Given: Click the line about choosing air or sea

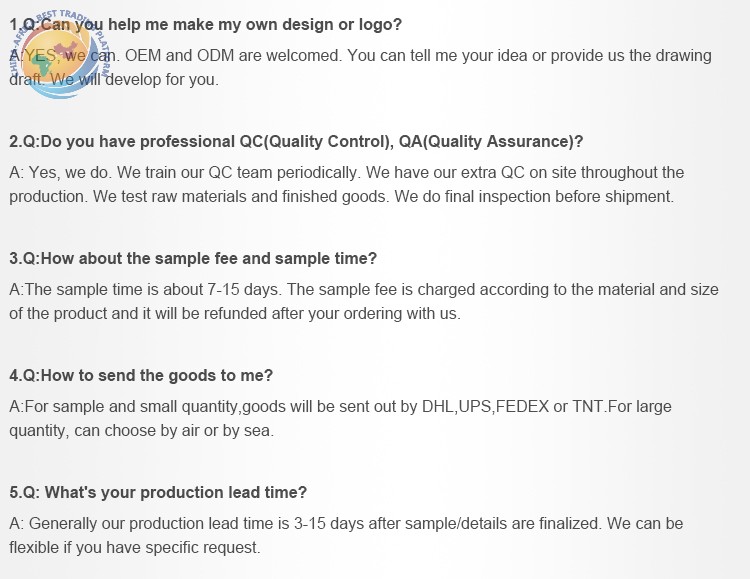Looking at the screenshot, I should pos(142,431).
